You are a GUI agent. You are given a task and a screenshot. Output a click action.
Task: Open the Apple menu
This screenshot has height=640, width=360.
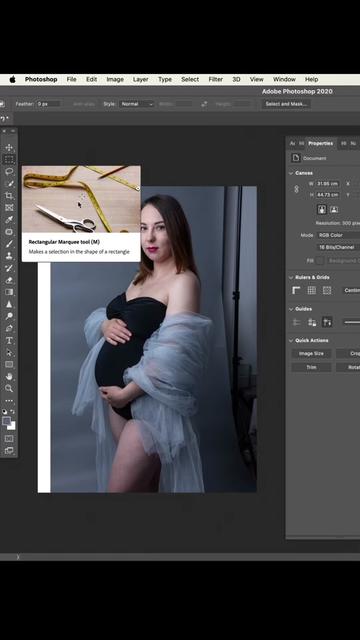click(12, 79)
